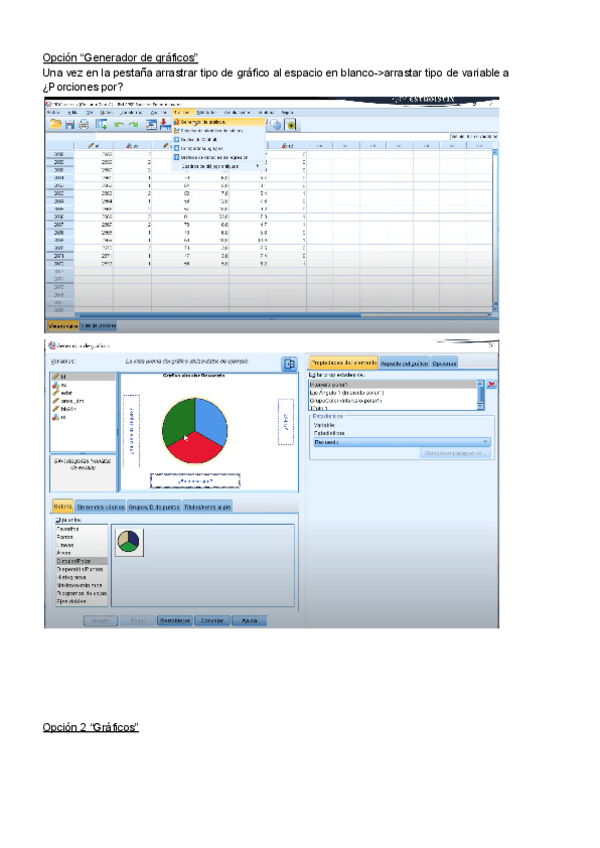The image size is (600, 848).
Task: Click the Cancelar button
Action: tap(212, 621)
